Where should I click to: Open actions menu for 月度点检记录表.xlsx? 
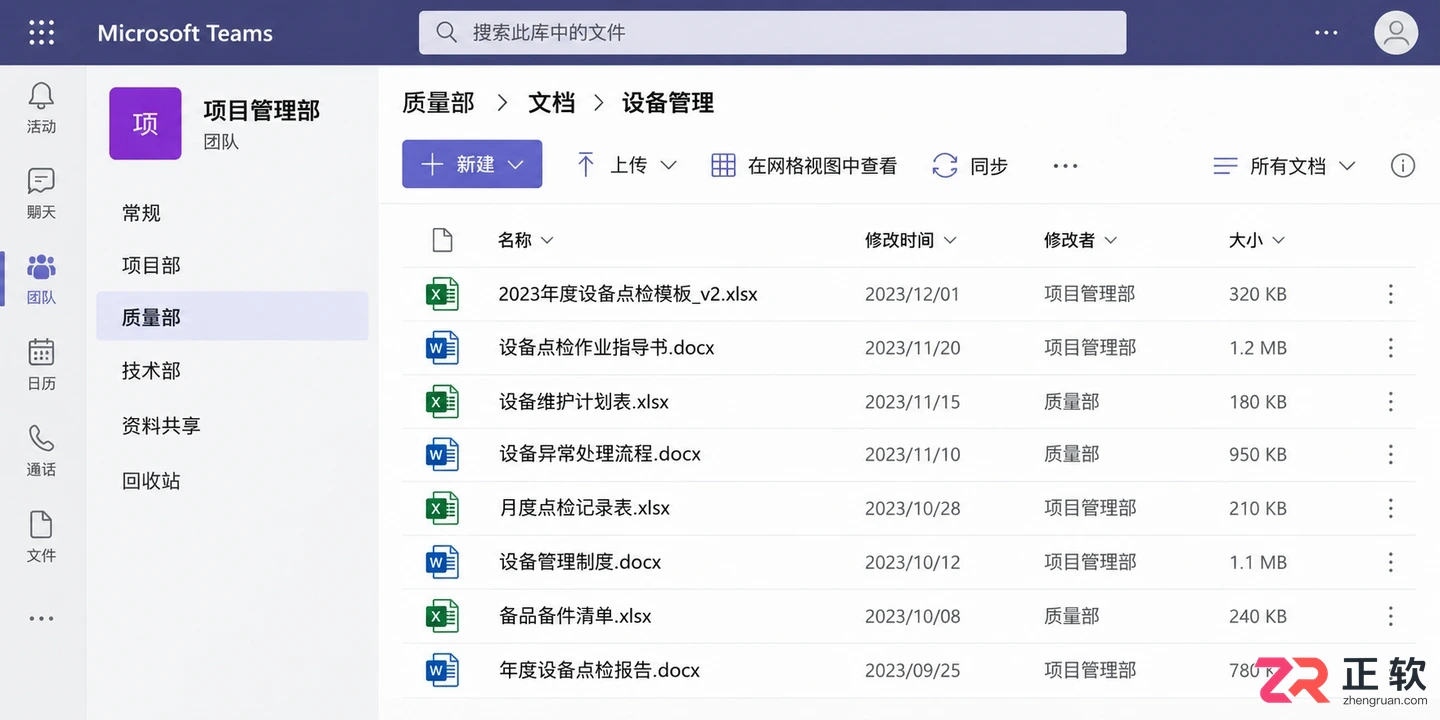1390,508
